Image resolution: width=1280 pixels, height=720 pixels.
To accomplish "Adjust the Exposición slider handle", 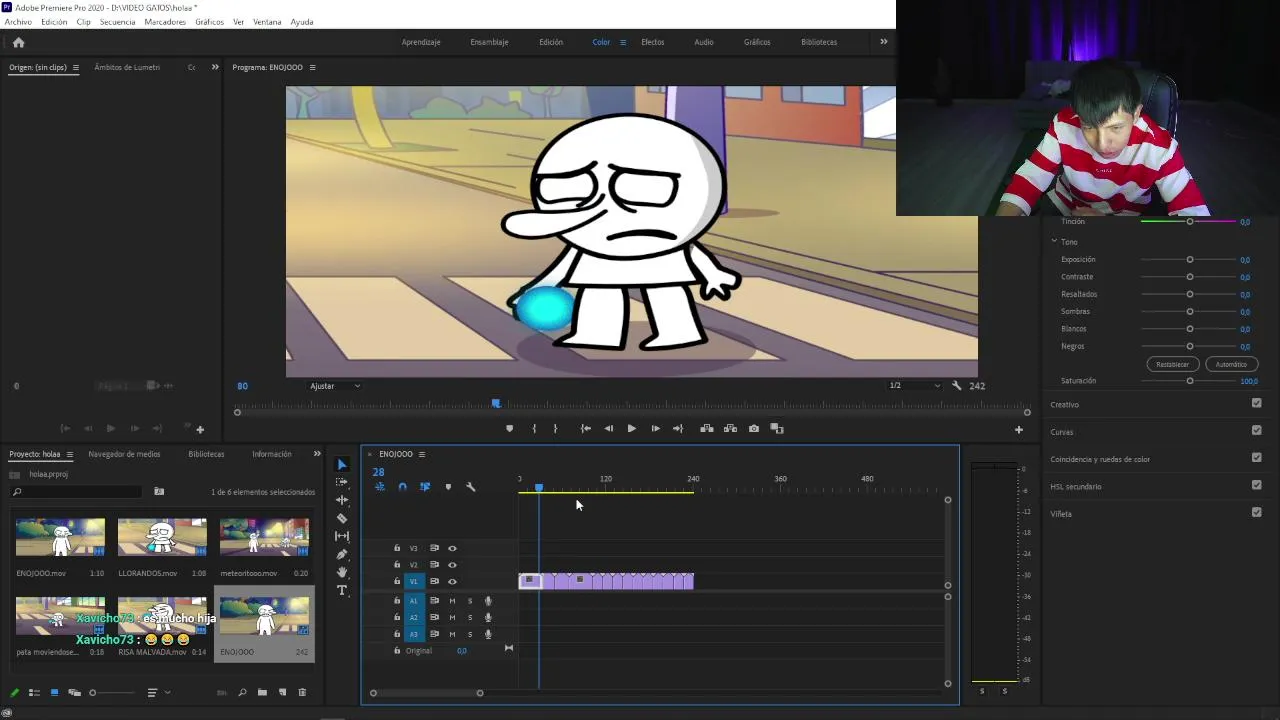I will [1190, 259].
